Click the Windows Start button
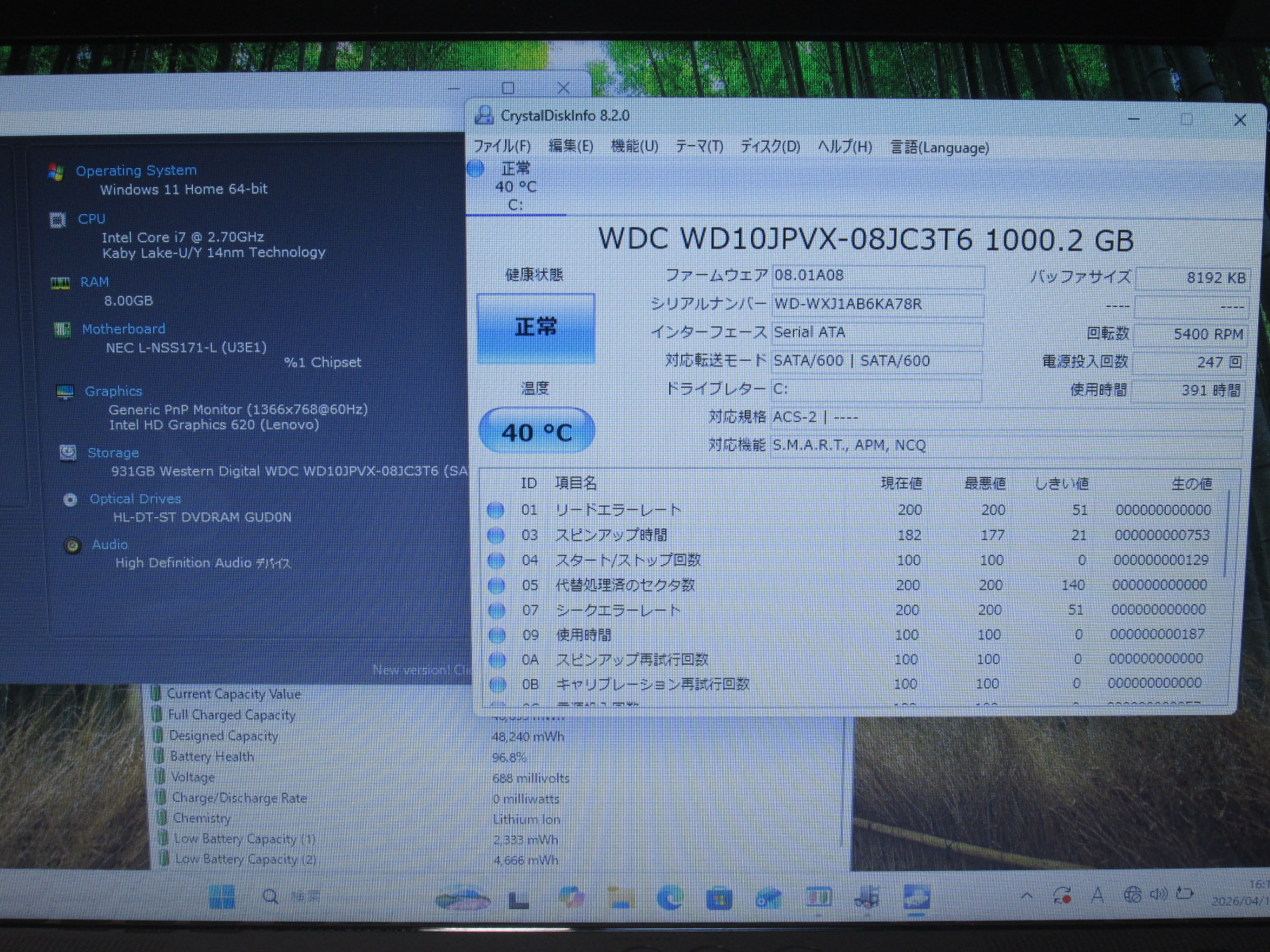Image resolution: width=1270 pixels, height=952 pixels. [x=221, y=897]
